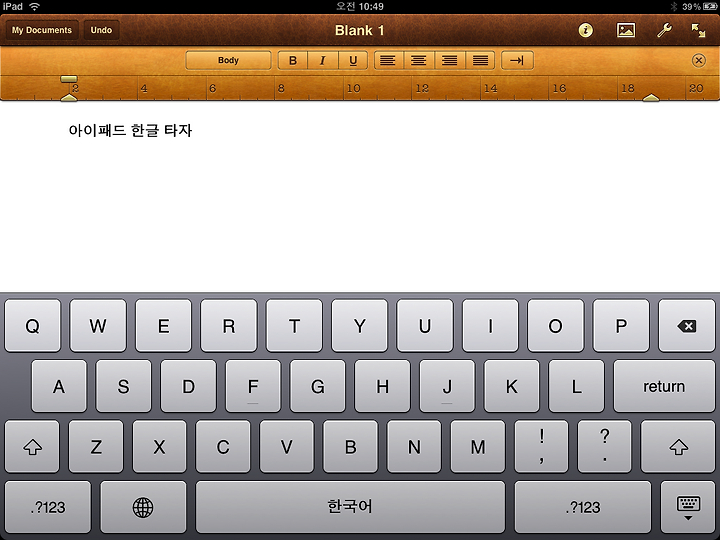
Task: Tap the Blank 1 document title
Action: 359,30
